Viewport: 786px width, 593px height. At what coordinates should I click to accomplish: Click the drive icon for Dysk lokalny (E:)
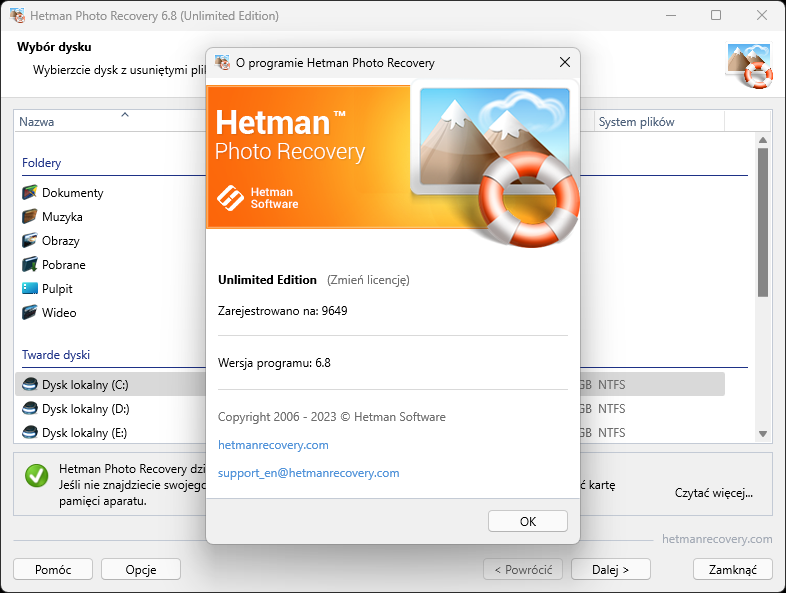pos(30,432)
